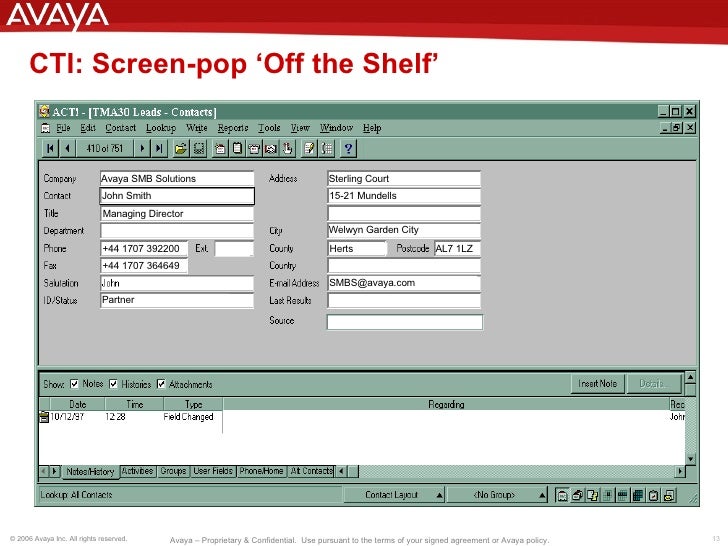The width and height of the screenshot is (728, 546).
Task: Open the View menu
Action: point(300,128)
